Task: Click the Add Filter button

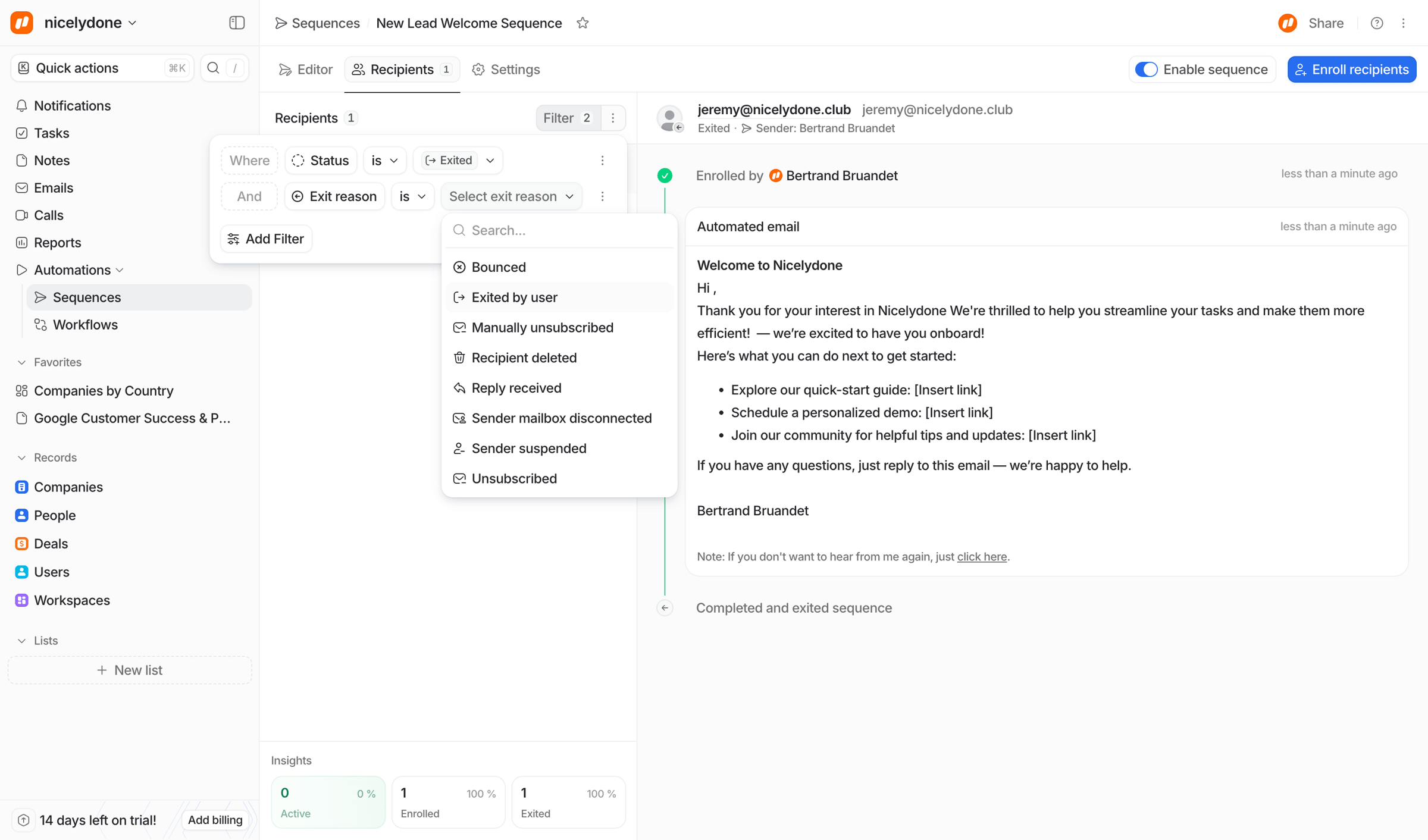Action: [x=266, y=239]
